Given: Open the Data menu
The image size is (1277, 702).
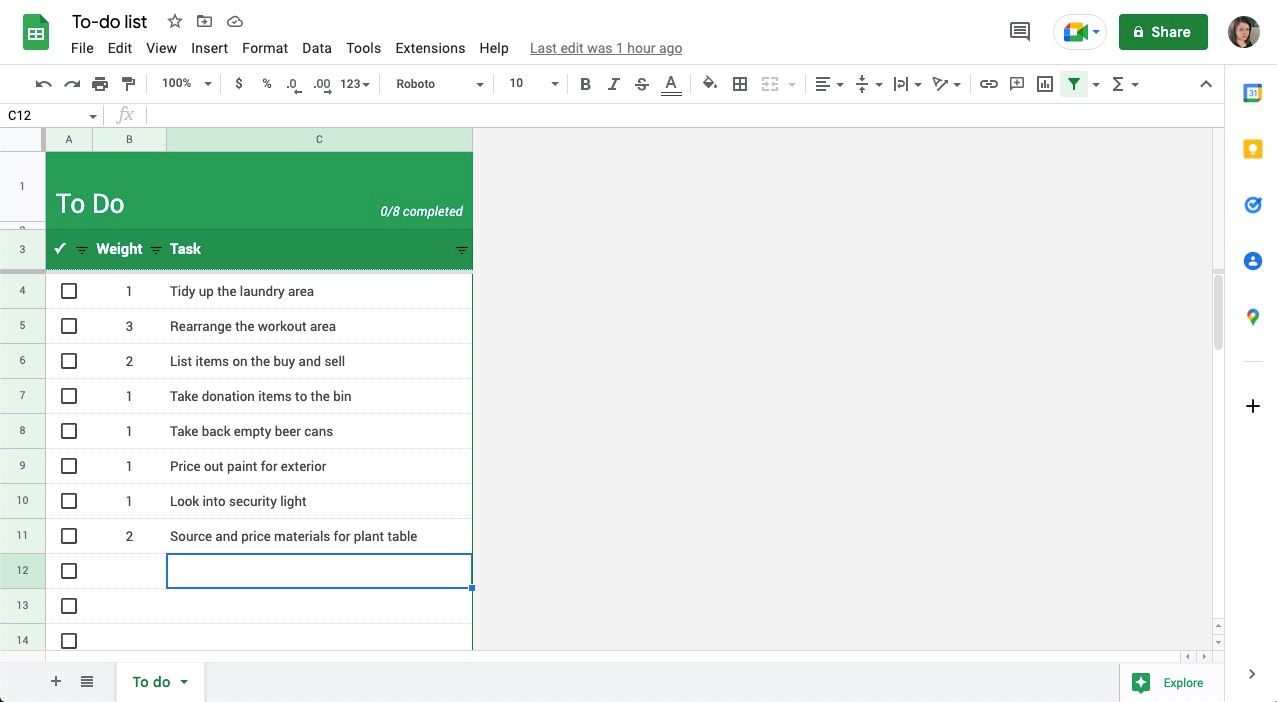Looking at the screenshot, I should pyautogui.click(x=317, y=48).
